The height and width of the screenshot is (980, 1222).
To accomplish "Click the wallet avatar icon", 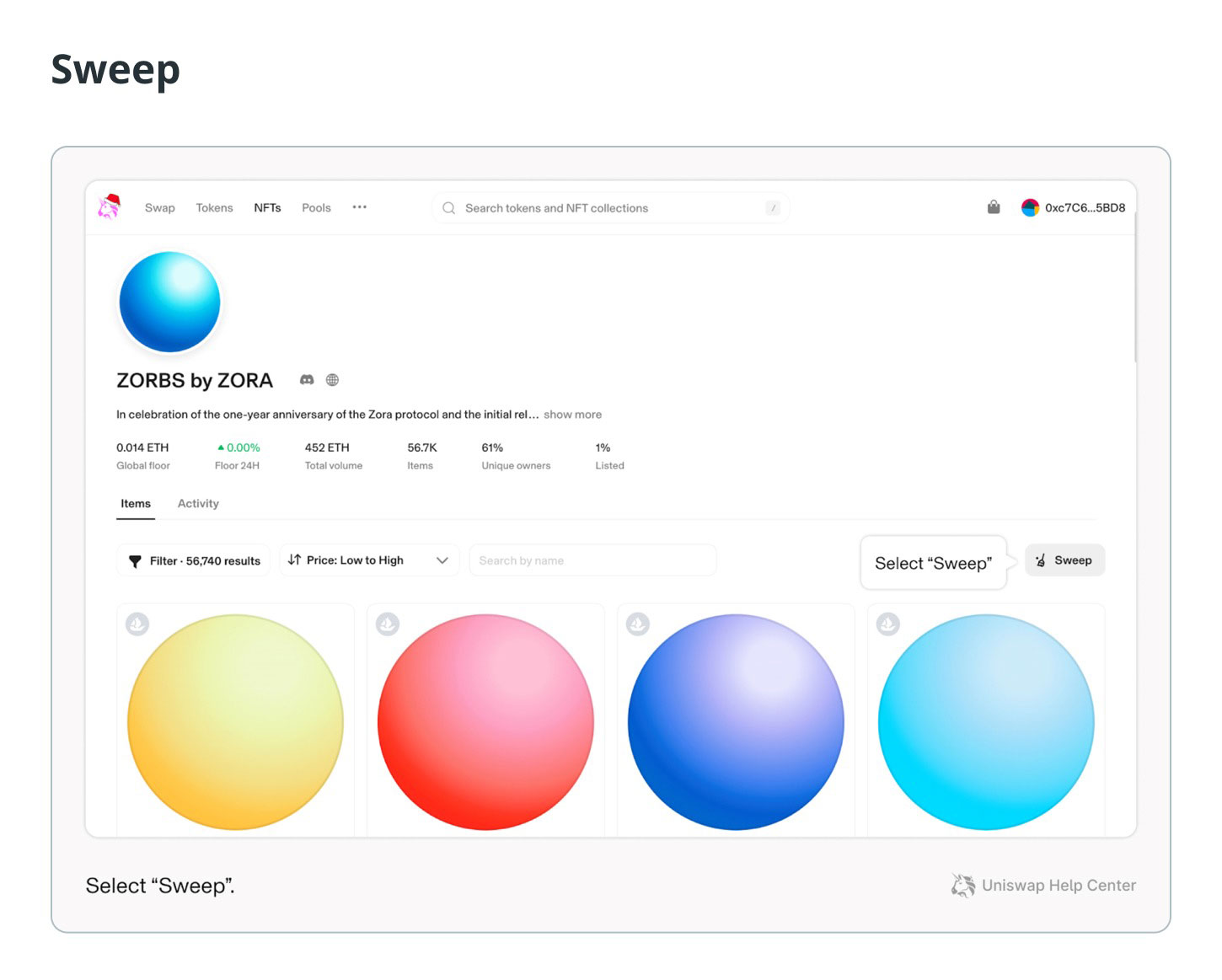I will coord(1030,207).
